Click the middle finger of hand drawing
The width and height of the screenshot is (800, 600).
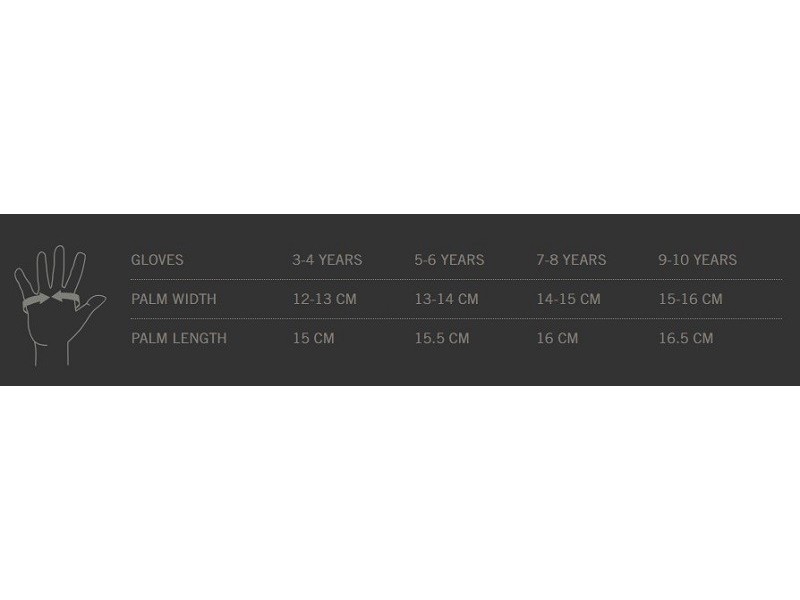click(x=59, y=267)
